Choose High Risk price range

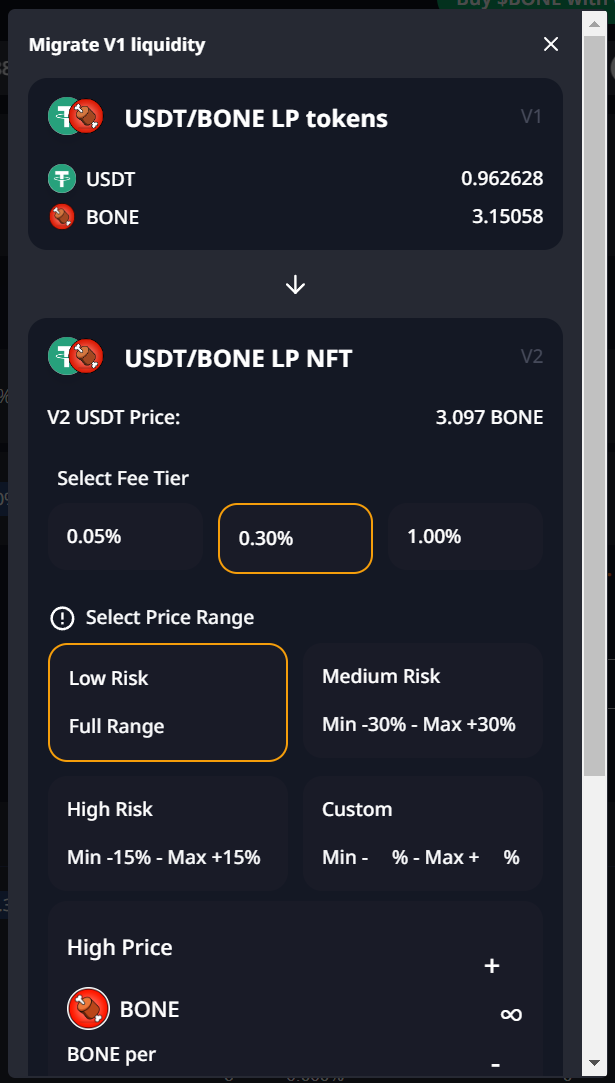[x=168, y=833]
